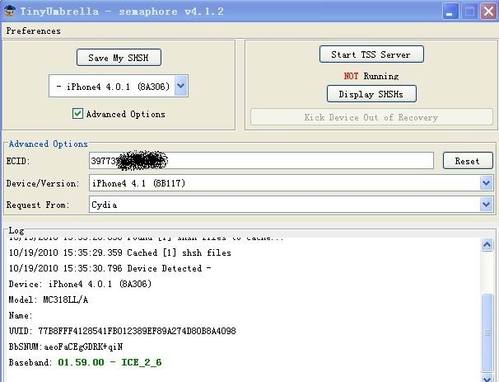Viewport: 499px width, 382px height.
Task: Open the Preferences menu
Action: tap(33, 31)
